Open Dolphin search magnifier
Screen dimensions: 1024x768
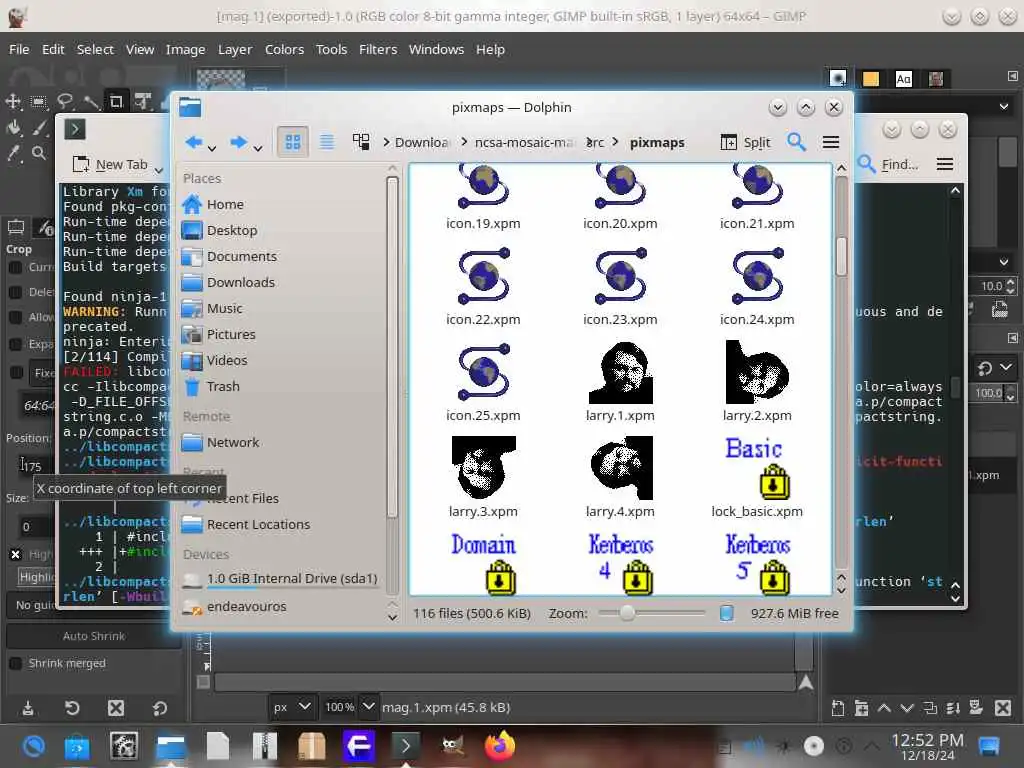796,142
